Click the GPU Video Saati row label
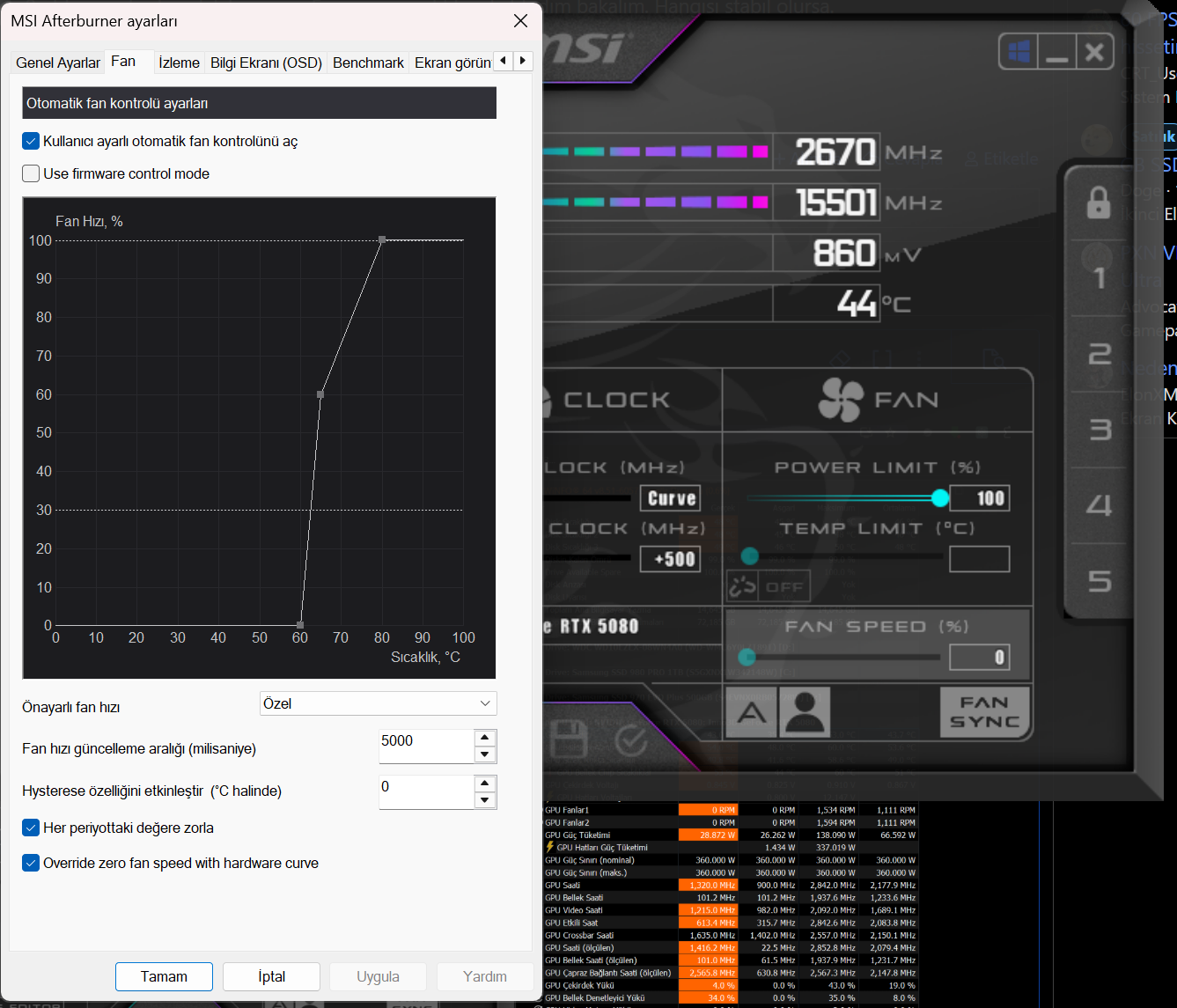The height and width of the screenshot is (1008, 1177). tap(574, 910)
